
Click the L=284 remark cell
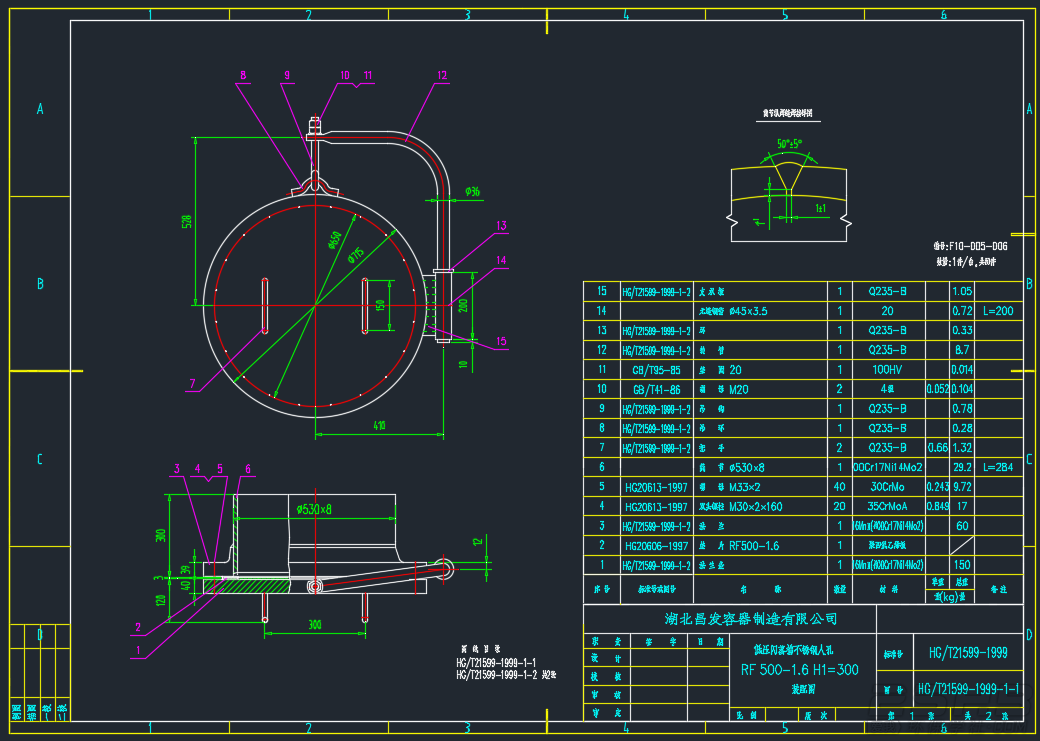(x=998, y=467)
